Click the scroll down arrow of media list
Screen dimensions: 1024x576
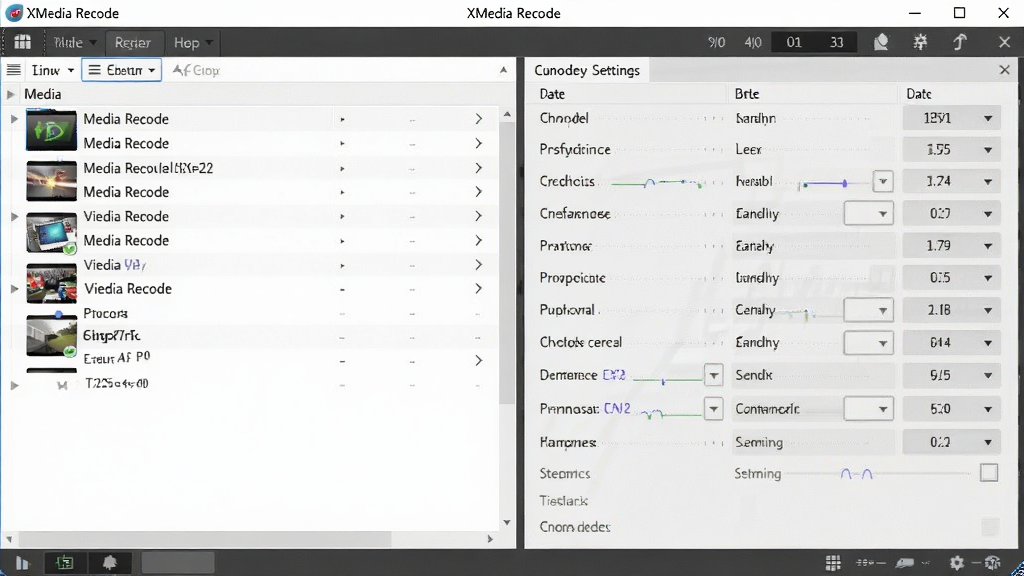coord(507,522)
